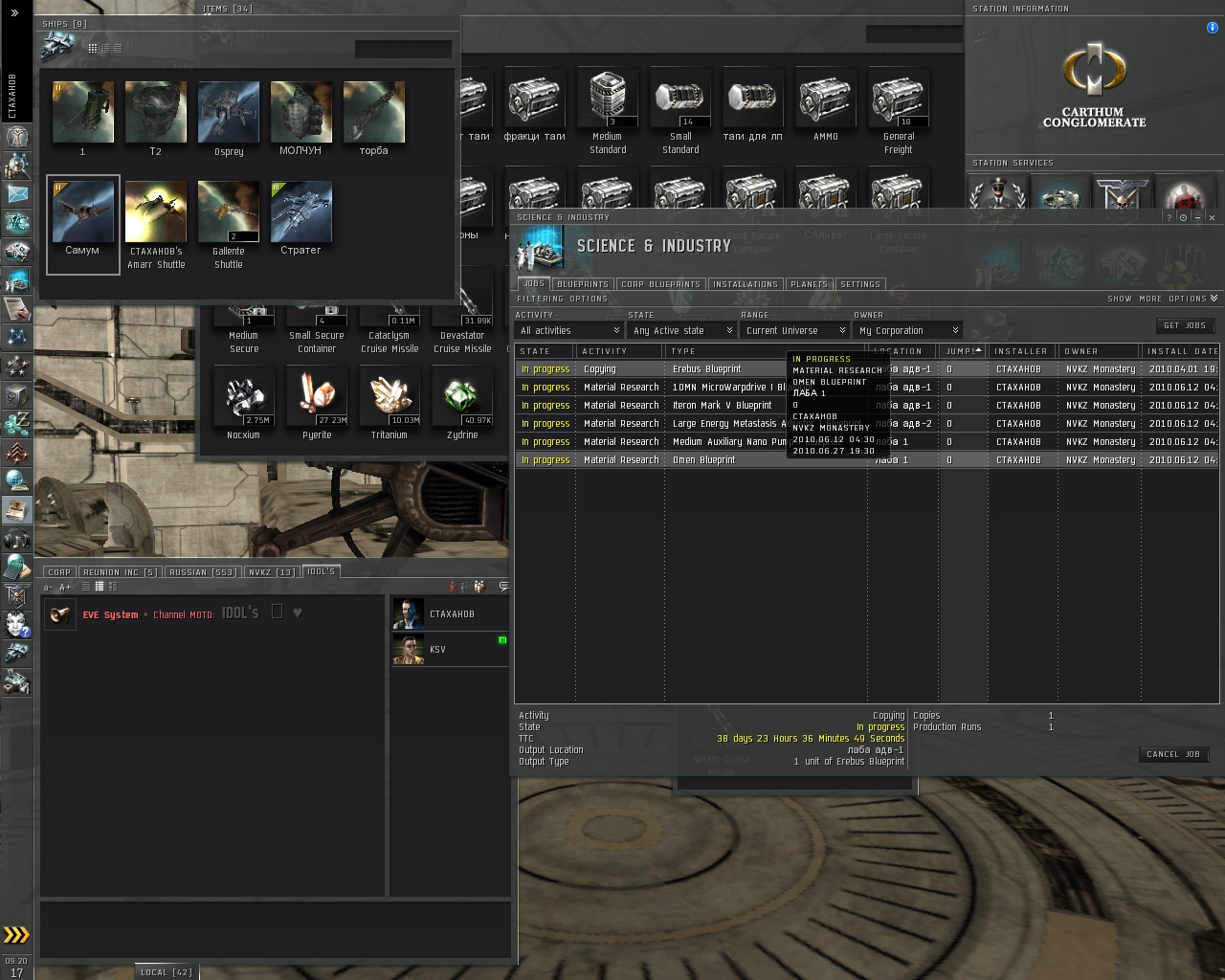Open the Range filter dropdown
The width and height of the screenshot is (1225, 980).
click(794, 330)
